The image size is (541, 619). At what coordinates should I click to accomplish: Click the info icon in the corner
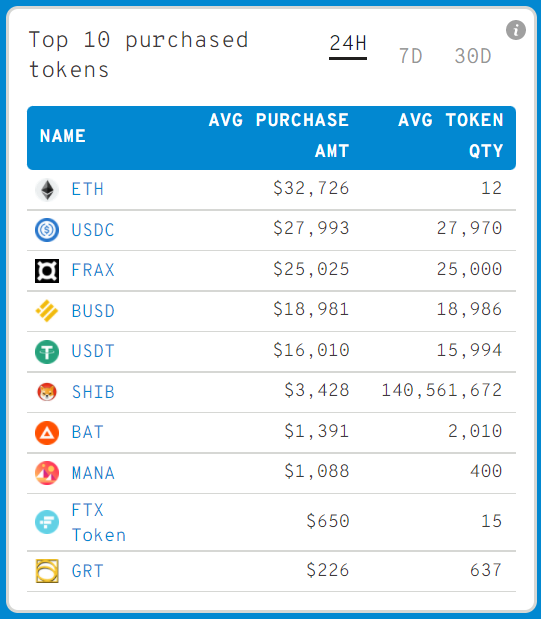tap(516, 30)
